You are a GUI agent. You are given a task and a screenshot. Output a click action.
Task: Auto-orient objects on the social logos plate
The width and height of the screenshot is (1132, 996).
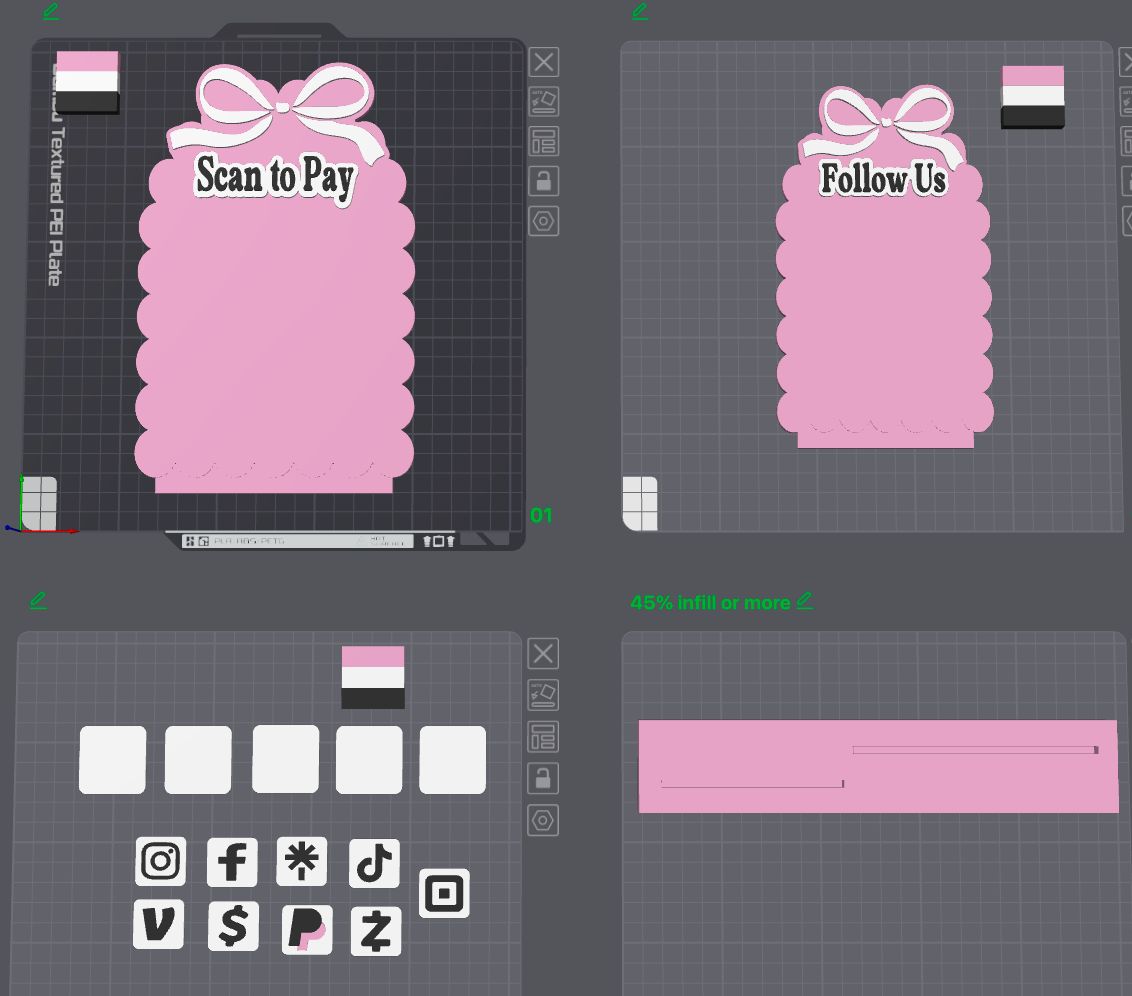(543, 695)
